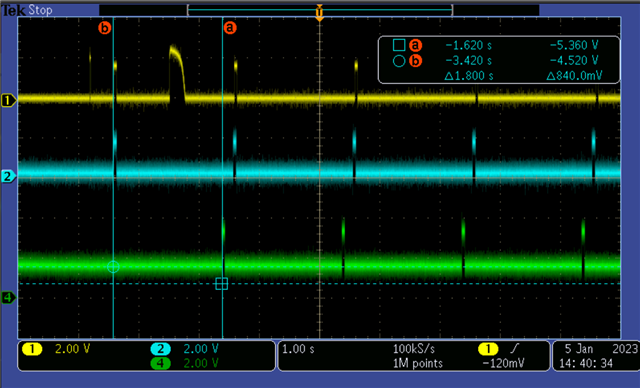This screenshot has width=640, height=388.
Task: Click the Tek Stop acquisition status label
Action: 28,10
